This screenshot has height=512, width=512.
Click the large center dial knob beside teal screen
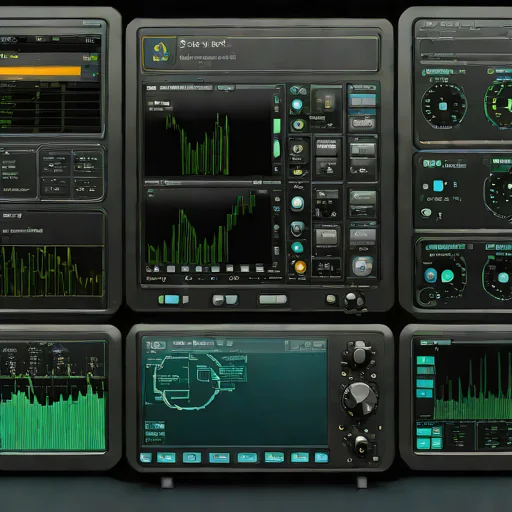[x=360, y=399]
